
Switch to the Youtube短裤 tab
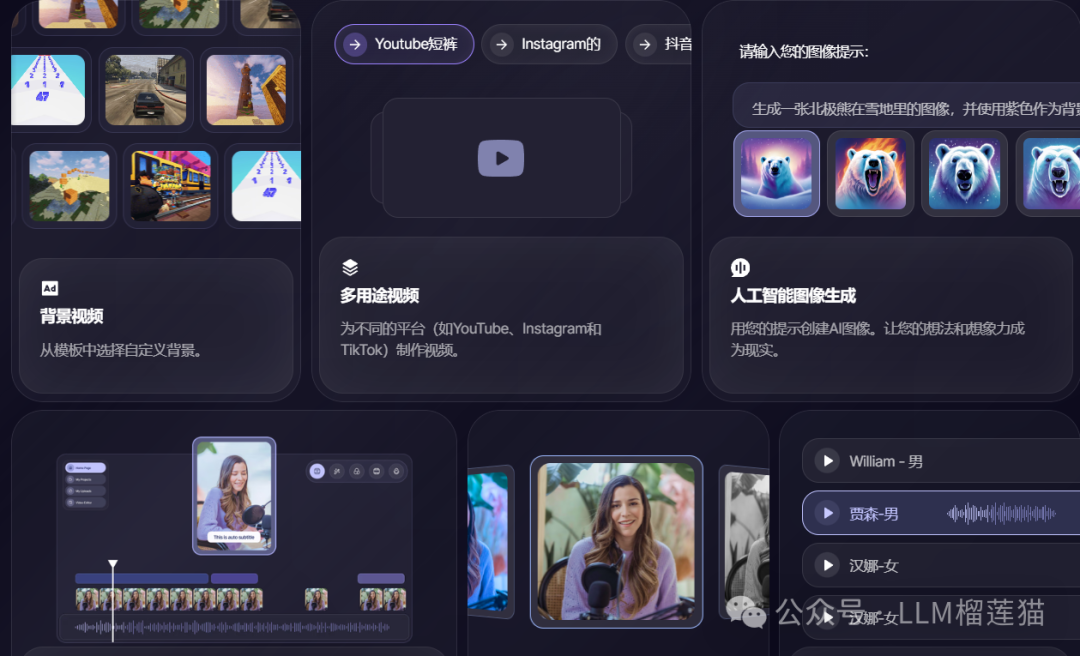(404, 44)
